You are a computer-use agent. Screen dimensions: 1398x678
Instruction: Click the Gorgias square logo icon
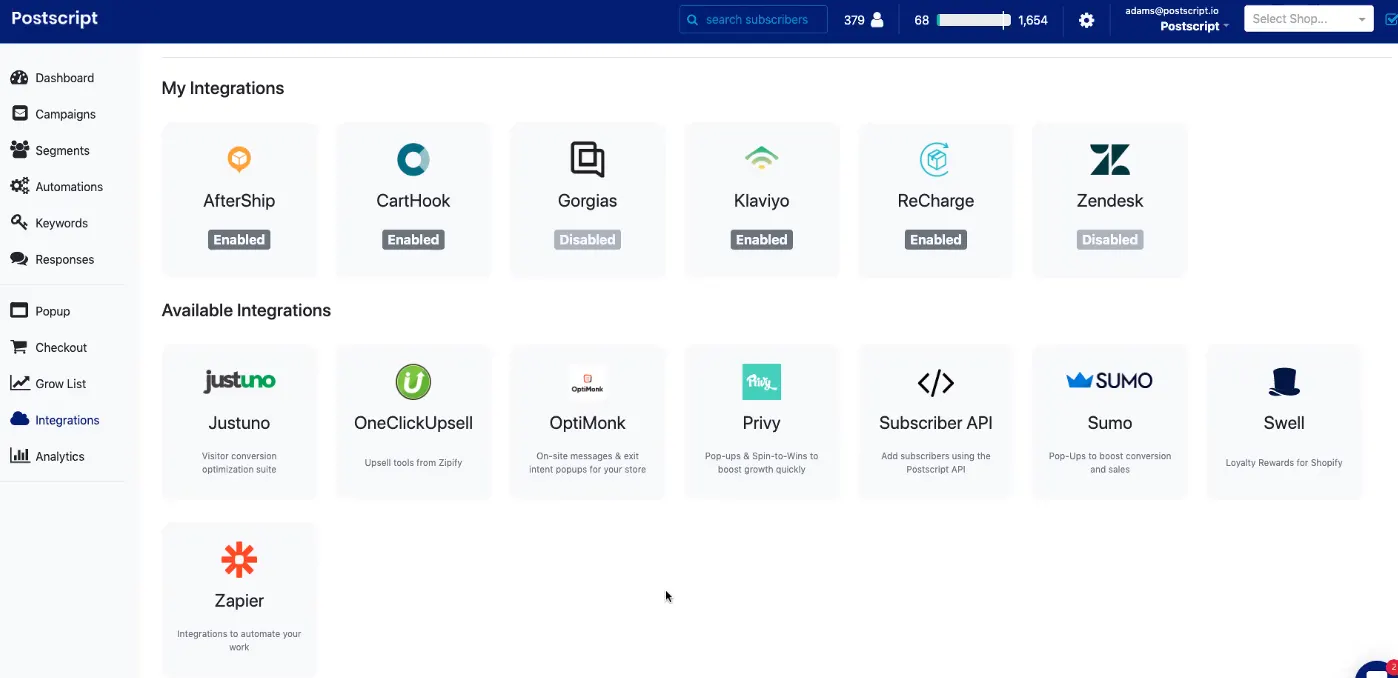tap(587, 159)
